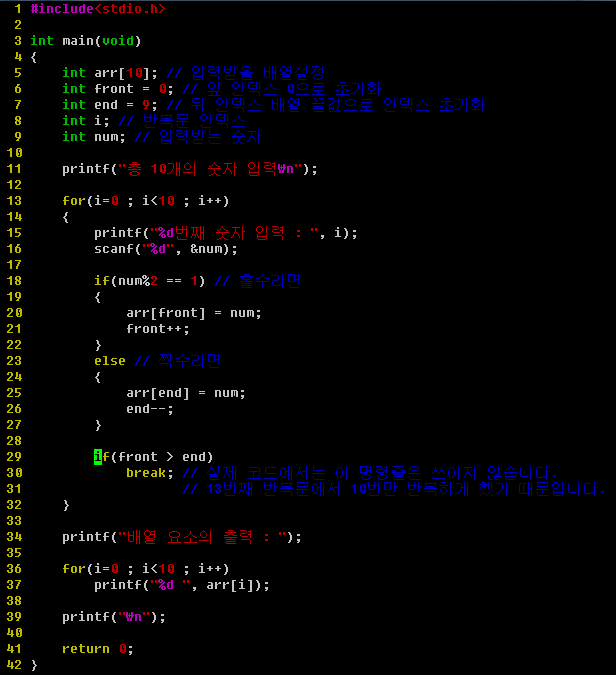Screen dimensions: 616x675
Task: Click the 'int main(void)' declaration
Action: click(86, 41)
